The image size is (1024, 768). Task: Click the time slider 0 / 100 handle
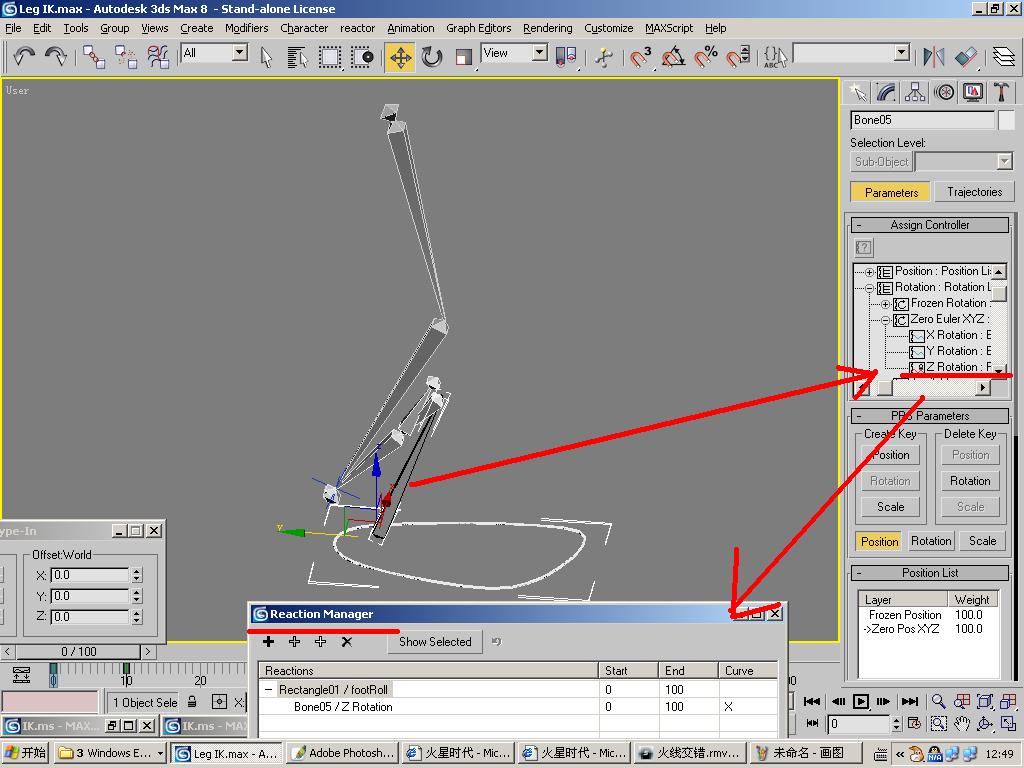pyautogui.click(x=78, y=652)
